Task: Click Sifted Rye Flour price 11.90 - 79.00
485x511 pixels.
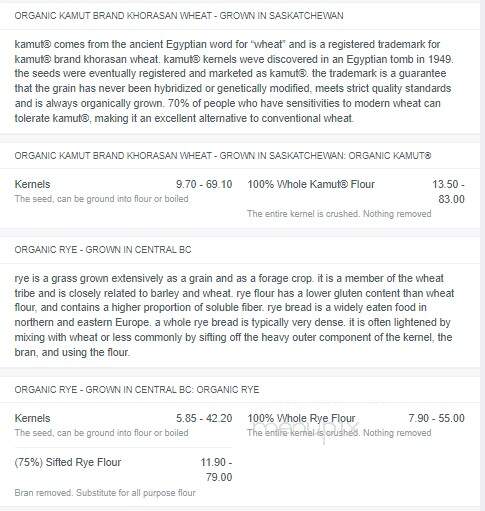Action: (x=216, y=470)
